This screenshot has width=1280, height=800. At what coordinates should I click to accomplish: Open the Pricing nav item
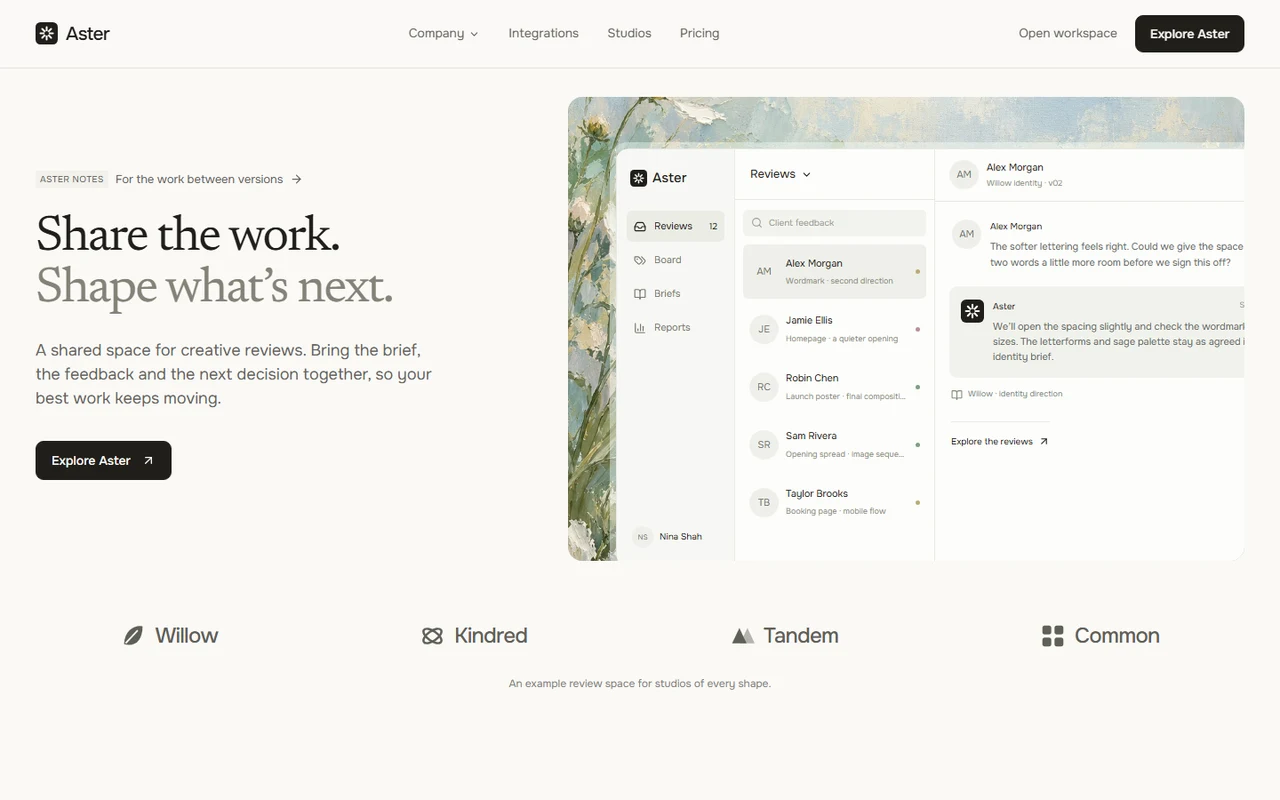(x=699, y=33)
